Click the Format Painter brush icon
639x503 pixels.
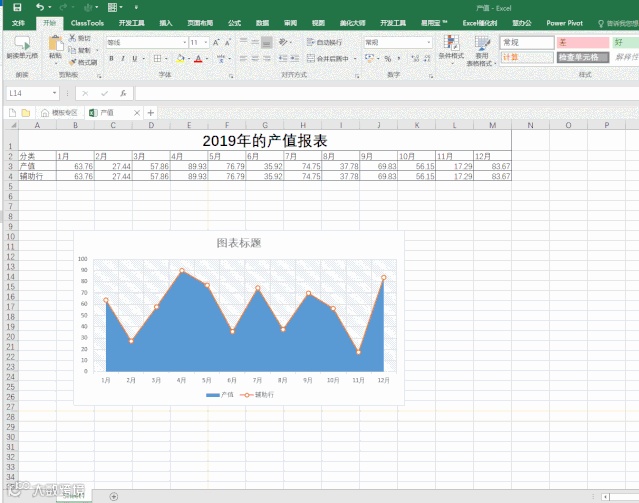coord(73,62)
